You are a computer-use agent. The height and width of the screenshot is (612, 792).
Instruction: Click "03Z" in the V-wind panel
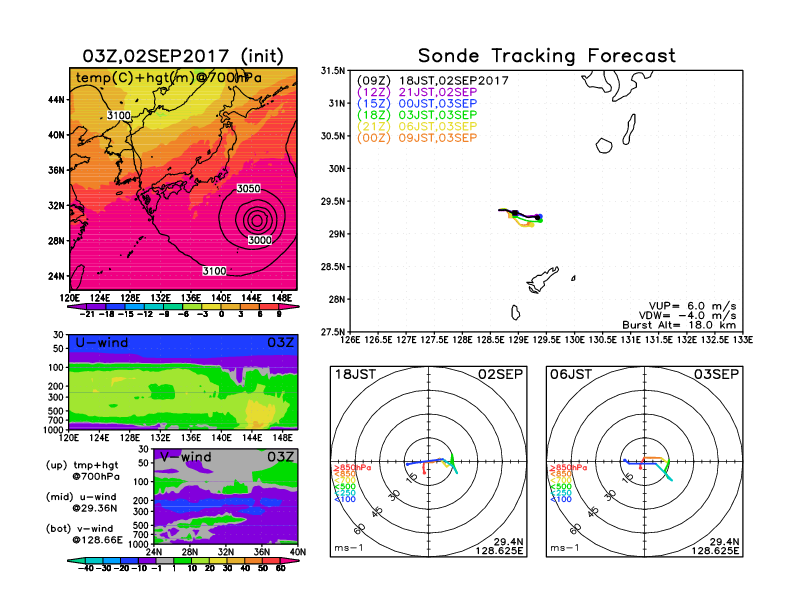281,457
